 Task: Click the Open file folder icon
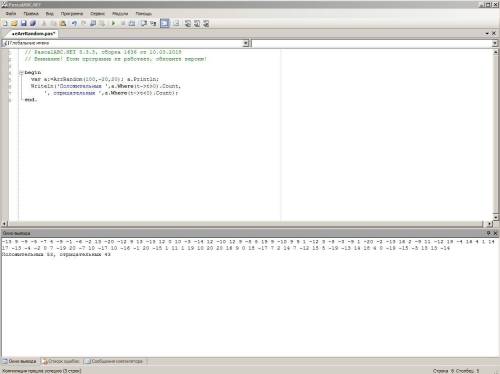14,23
